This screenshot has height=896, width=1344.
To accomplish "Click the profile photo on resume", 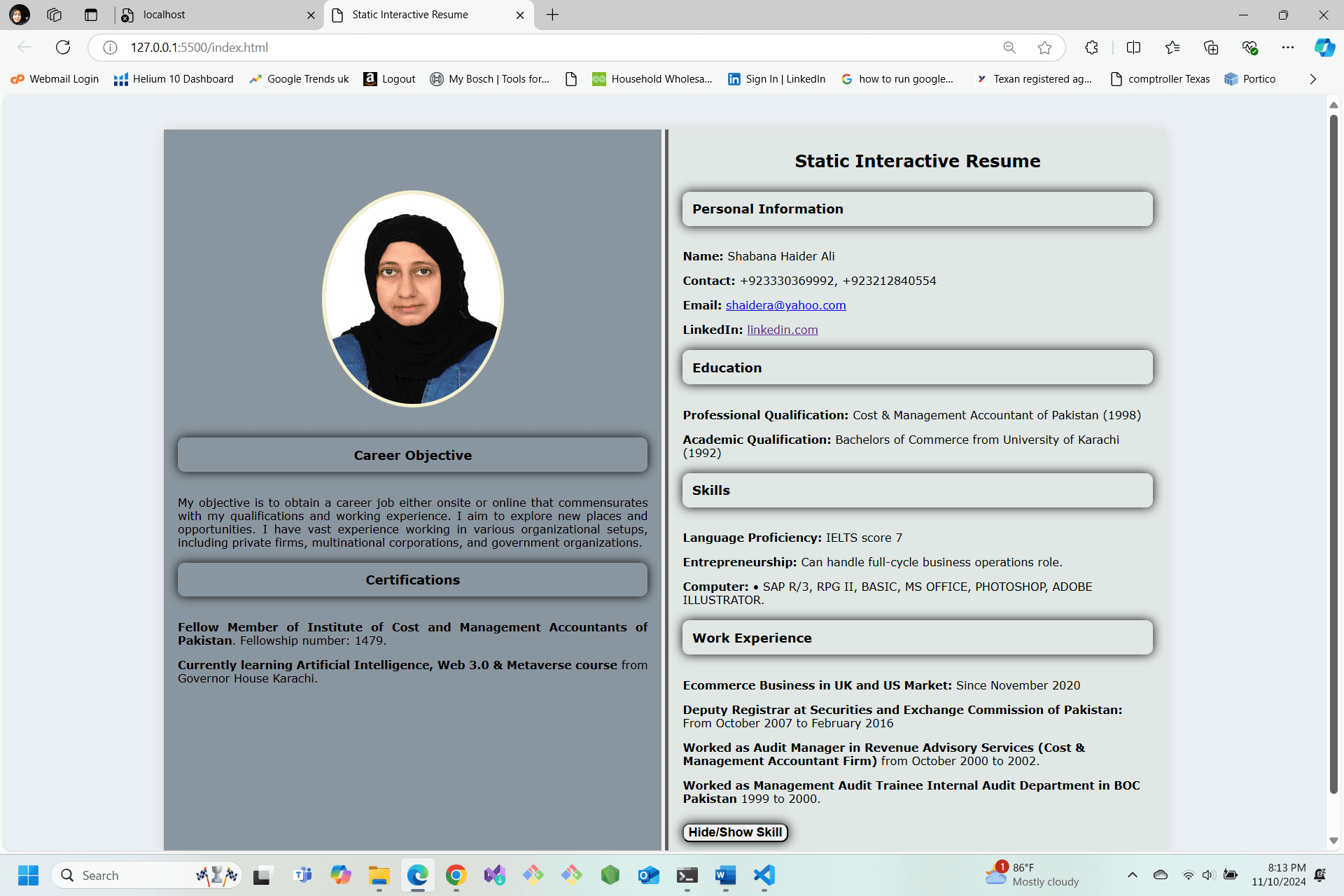I will point(413,299).
